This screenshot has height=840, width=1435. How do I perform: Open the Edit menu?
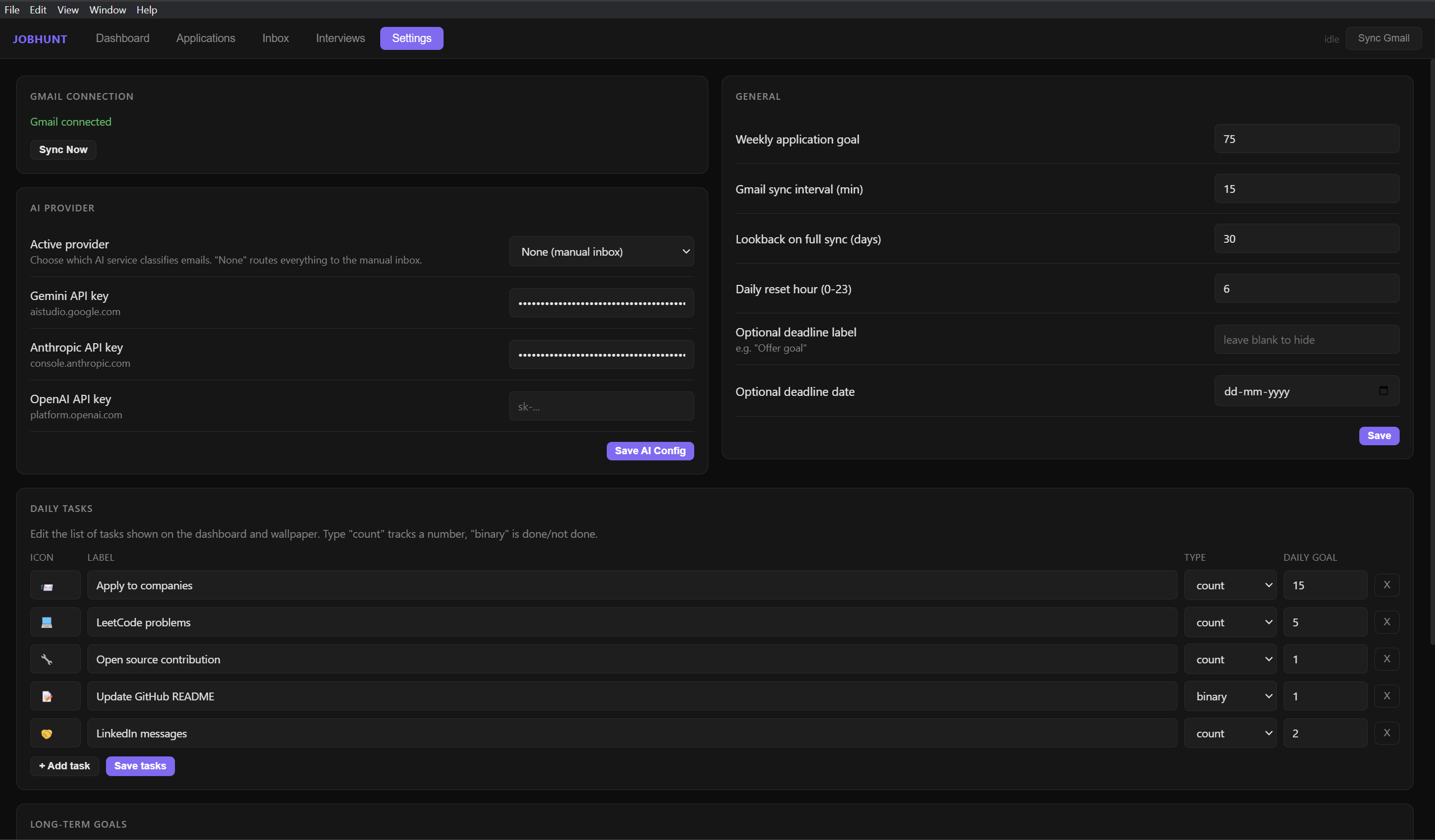tap(38, 10)
